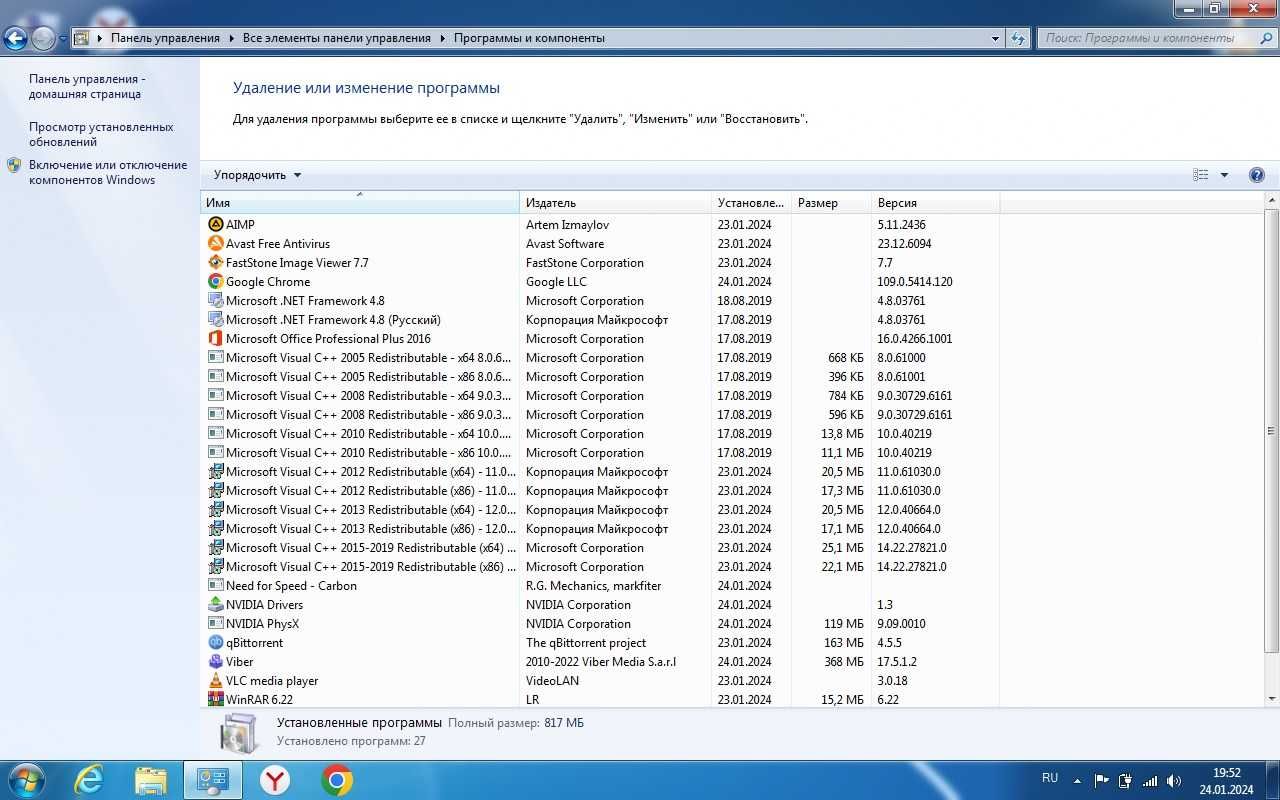Sort by the Установлено column header
Image resolution: width=1280 pixels, height=800 pixels.
coord(752,203)
